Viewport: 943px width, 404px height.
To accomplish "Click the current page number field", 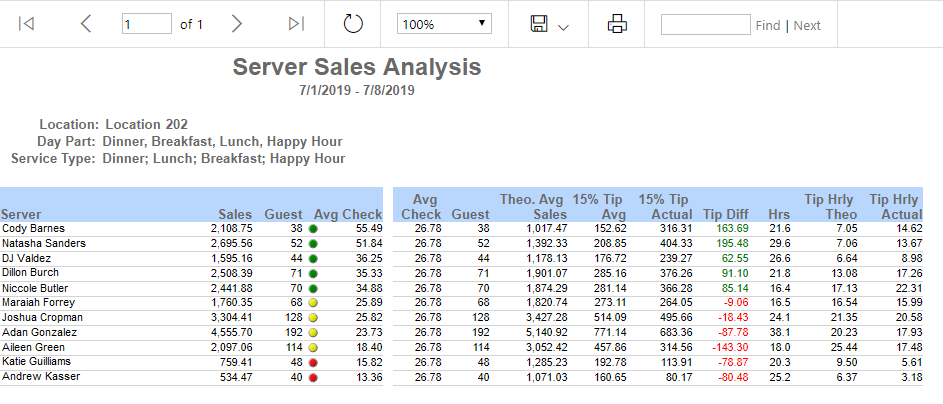I will pos(147,24).
